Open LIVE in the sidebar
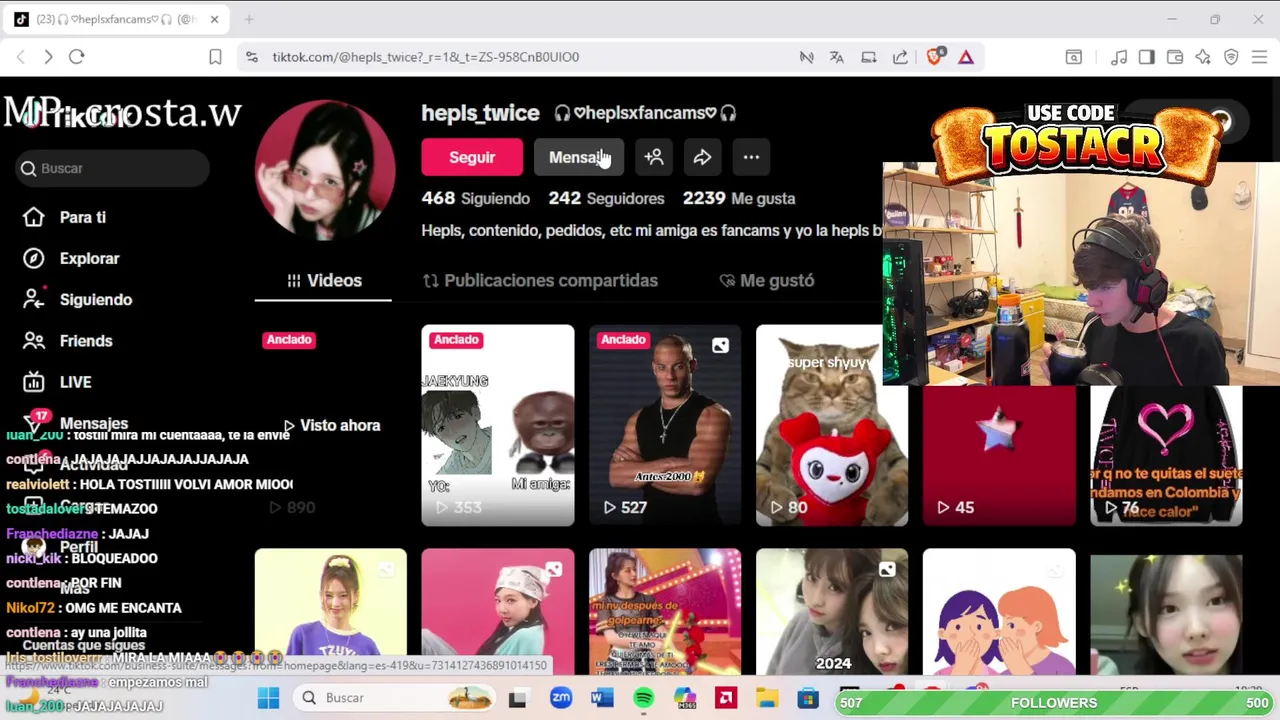The image size is (1280, 720). 75,382
